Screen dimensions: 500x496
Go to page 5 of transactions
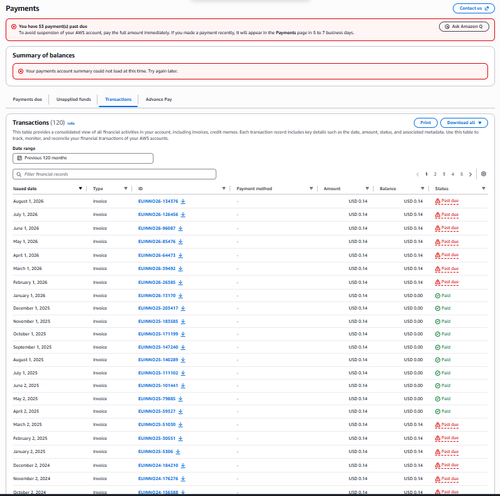click(x=462, y=174)
